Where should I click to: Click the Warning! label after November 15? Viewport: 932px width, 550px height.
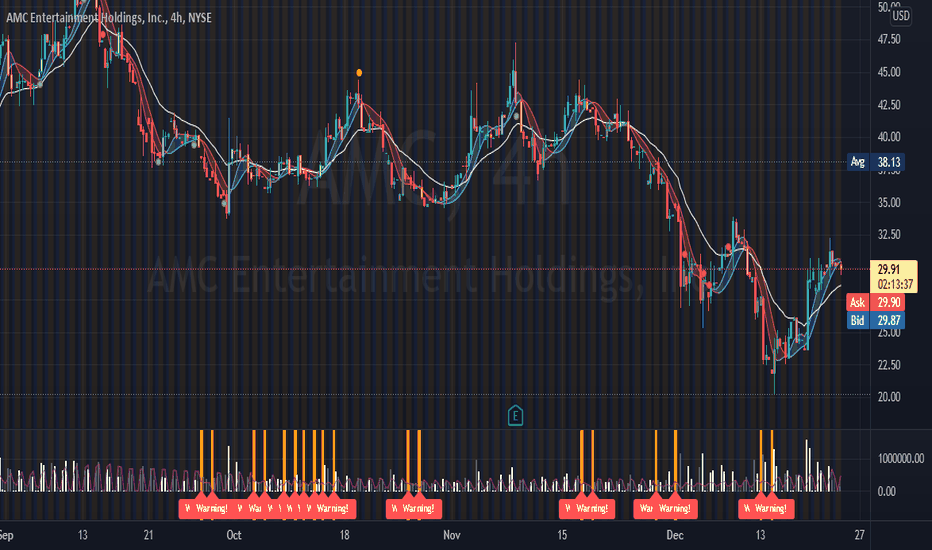pos(592,509)
